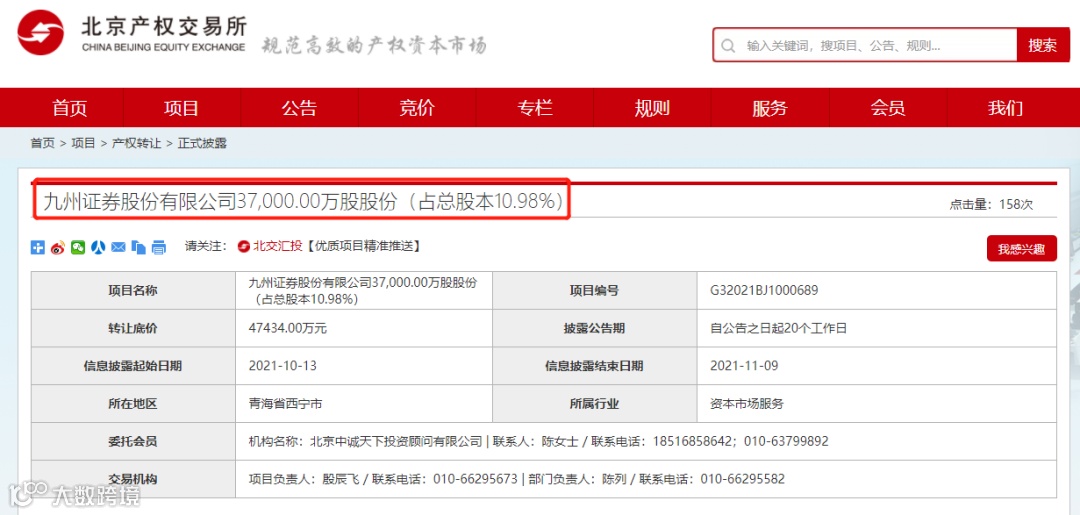Screen dimensions: 1080x515
Task: Click the Beijing Equity Exchange logo
Action: [132, 32]
